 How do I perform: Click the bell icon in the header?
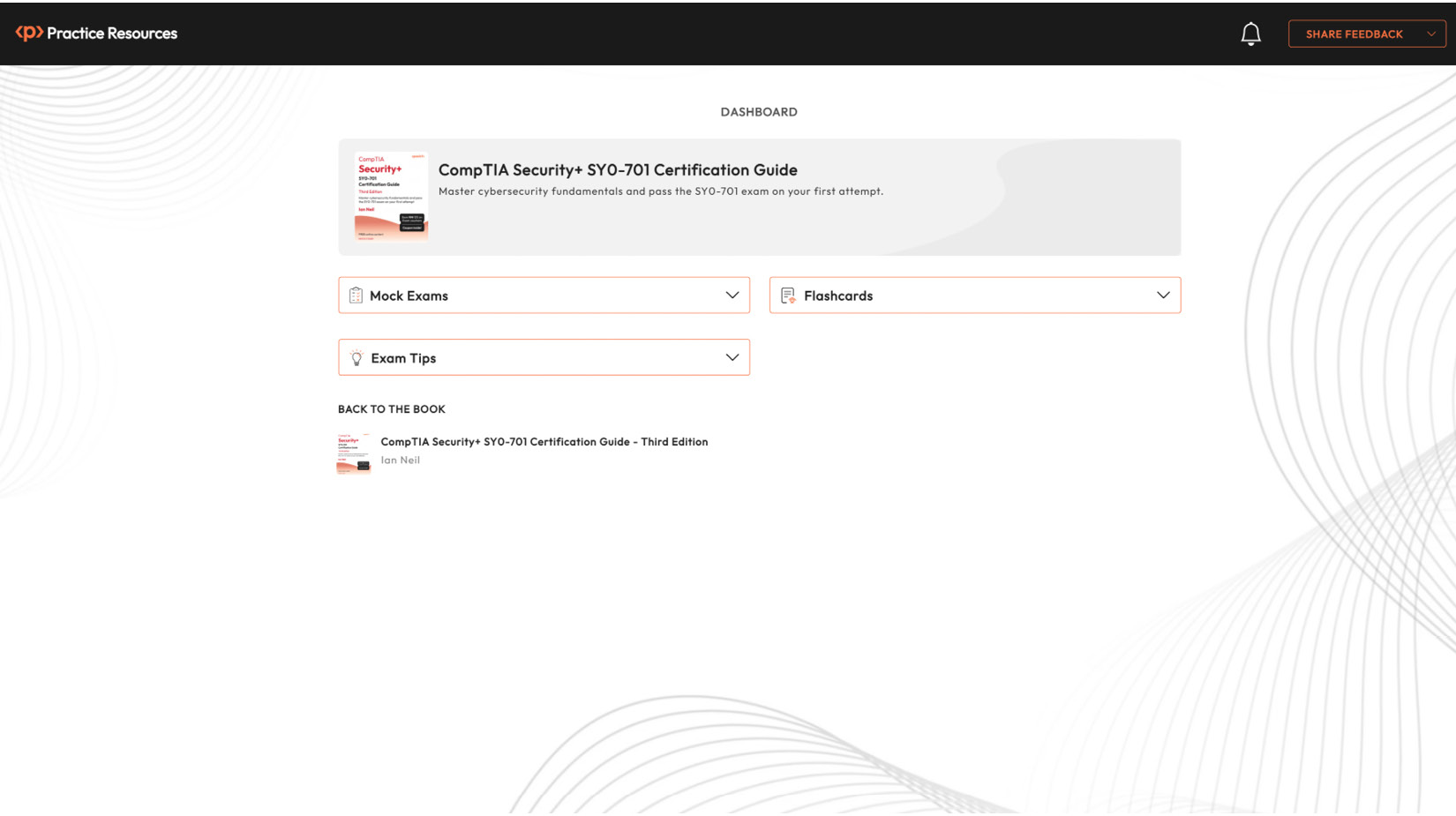pos(1250,33)
